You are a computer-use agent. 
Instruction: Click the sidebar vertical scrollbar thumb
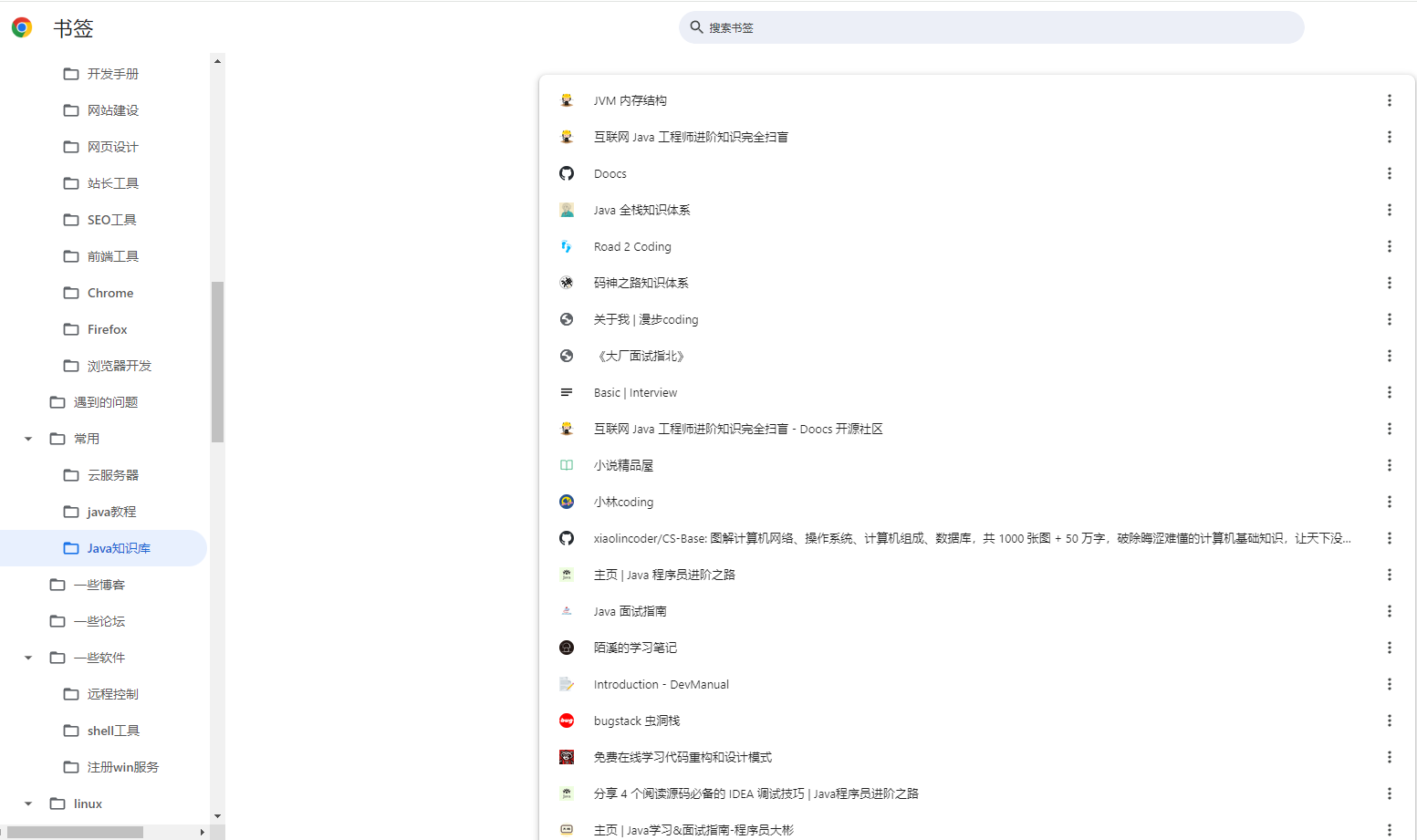217,360
